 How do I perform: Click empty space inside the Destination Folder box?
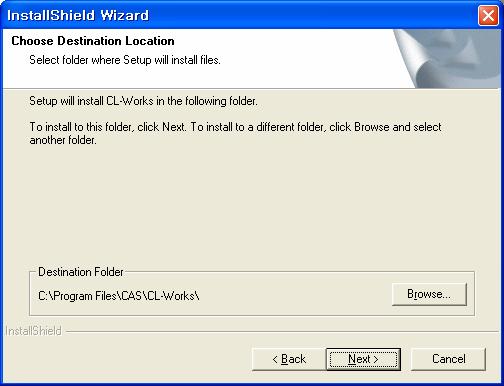[293, 297]
